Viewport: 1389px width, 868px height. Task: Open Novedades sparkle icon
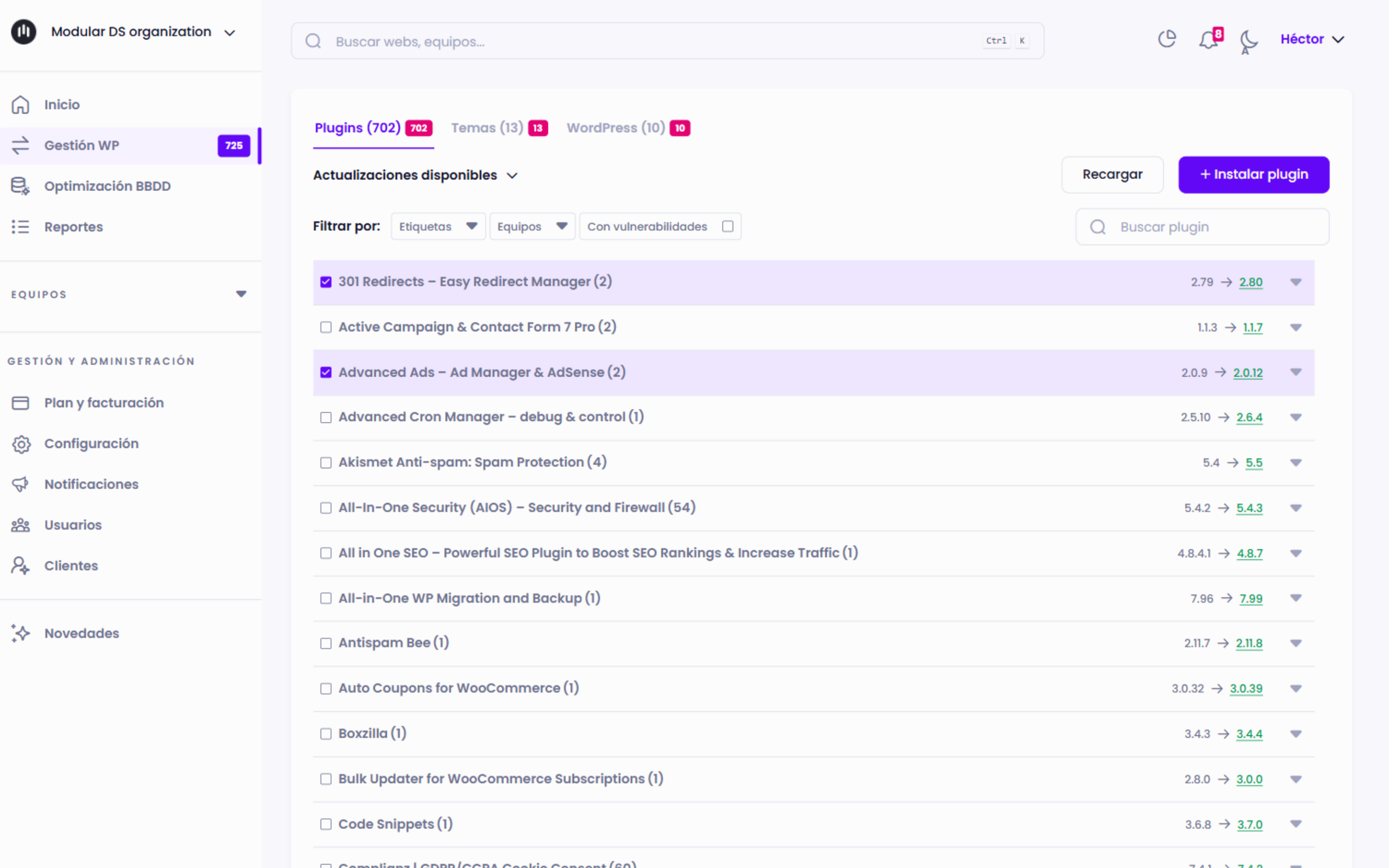coord(21,633)
